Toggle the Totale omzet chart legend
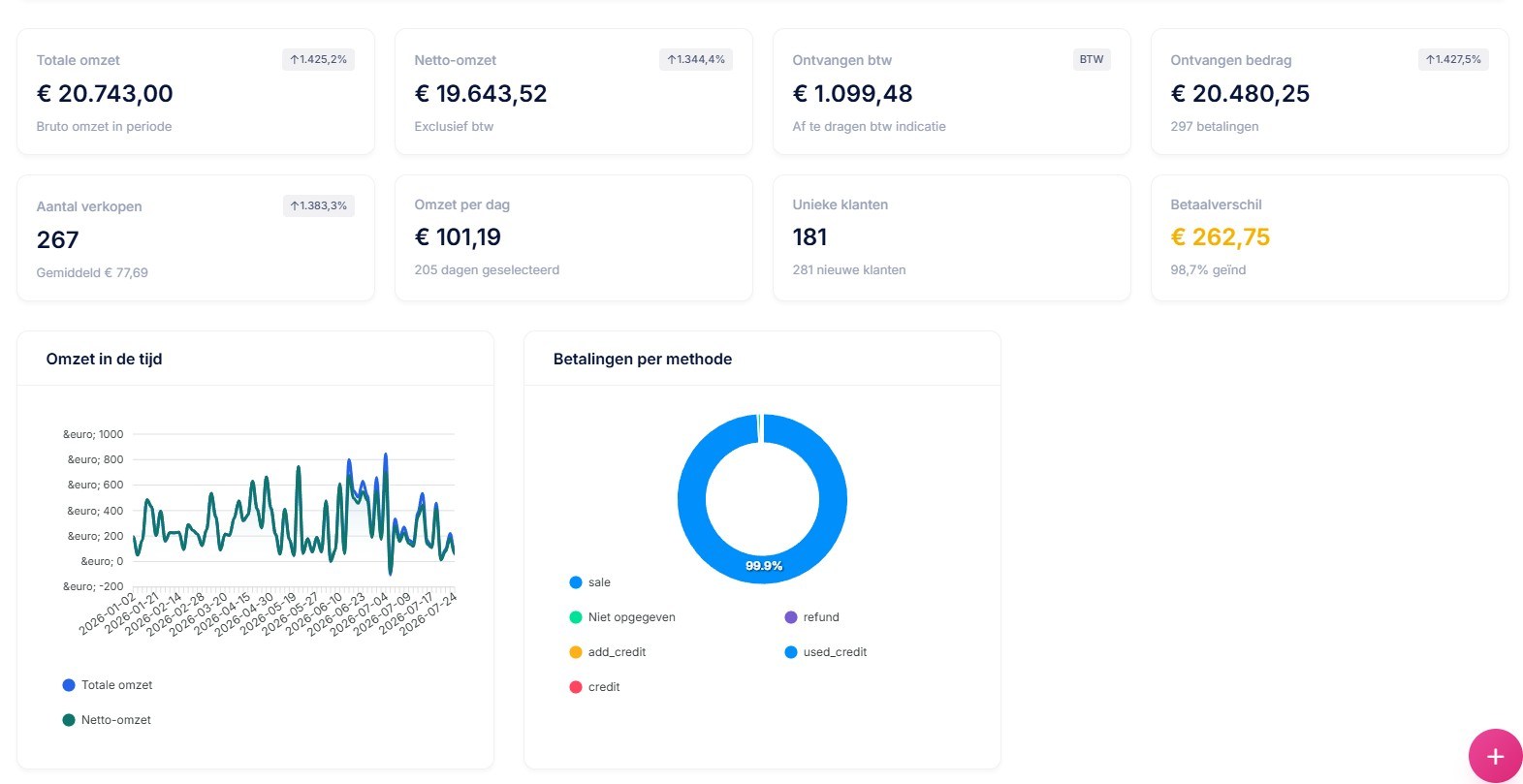Image resolution: width=1523 pixels, height=784 pixels. [108, 685]
